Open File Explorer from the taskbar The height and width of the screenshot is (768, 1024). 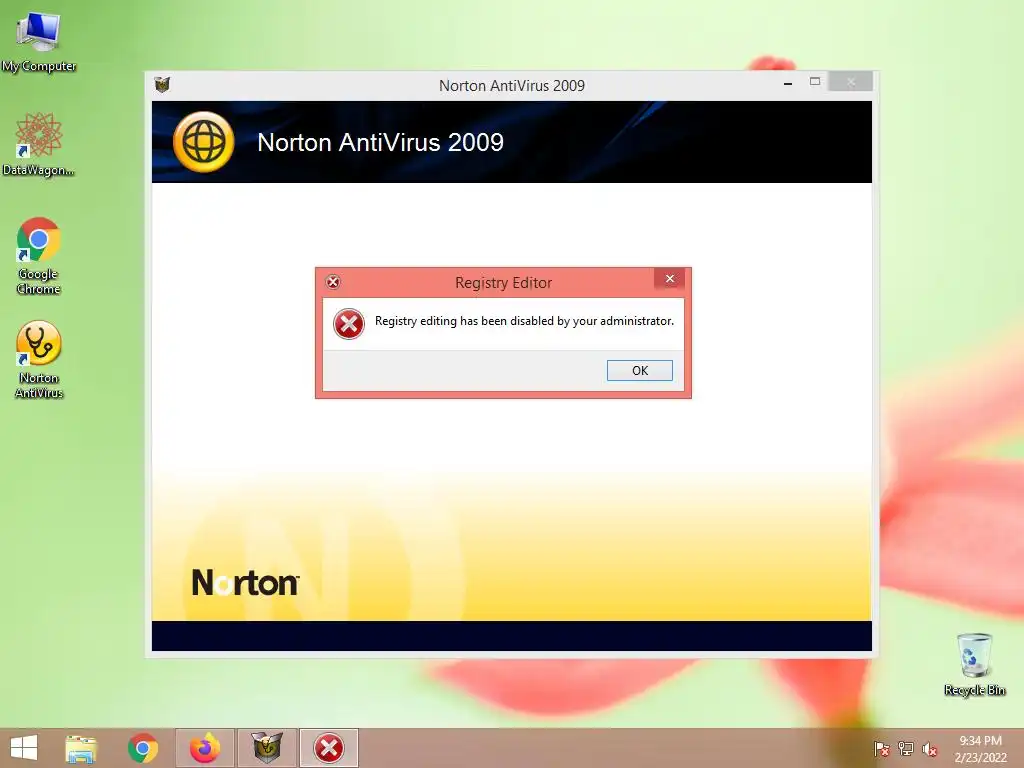click(x=81, y=748)
